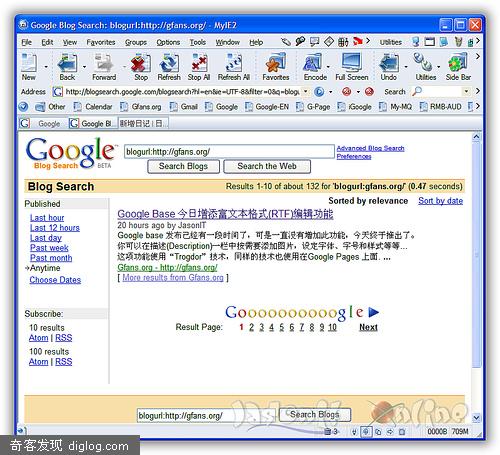The height and width of the screenshot is (455, 500).
Task: Click the Search the Web button
Action: (x=267, y=166)
